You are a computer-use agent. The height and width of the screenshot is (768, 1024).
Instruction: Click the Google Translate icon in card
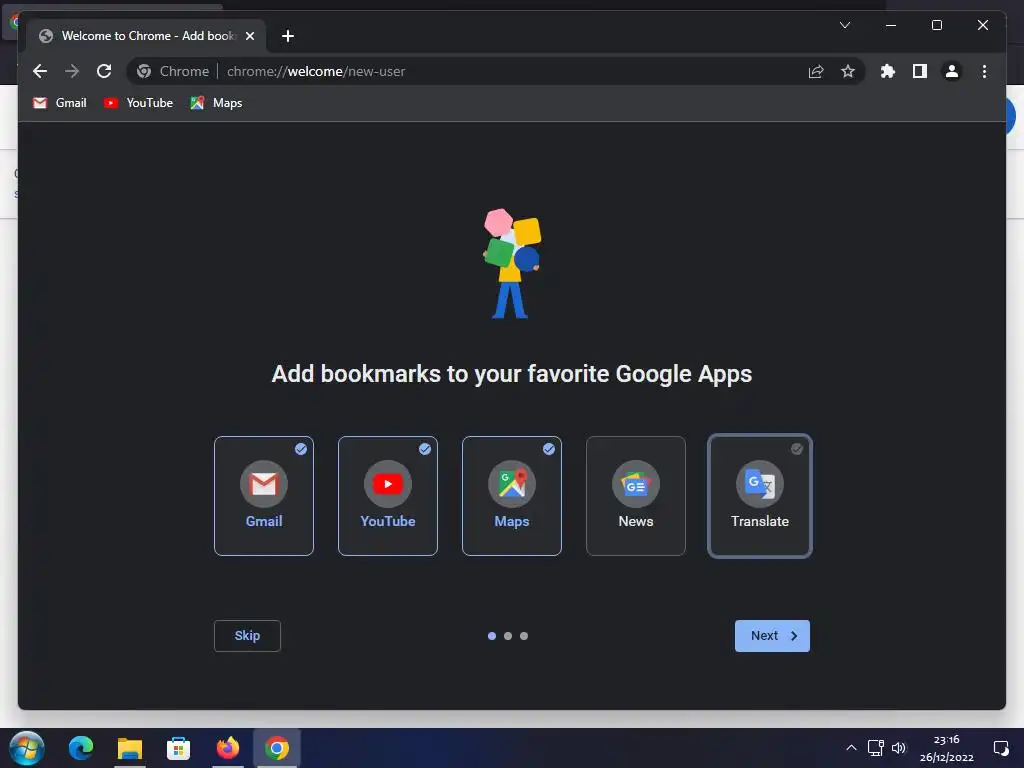(x=760, y=484)
